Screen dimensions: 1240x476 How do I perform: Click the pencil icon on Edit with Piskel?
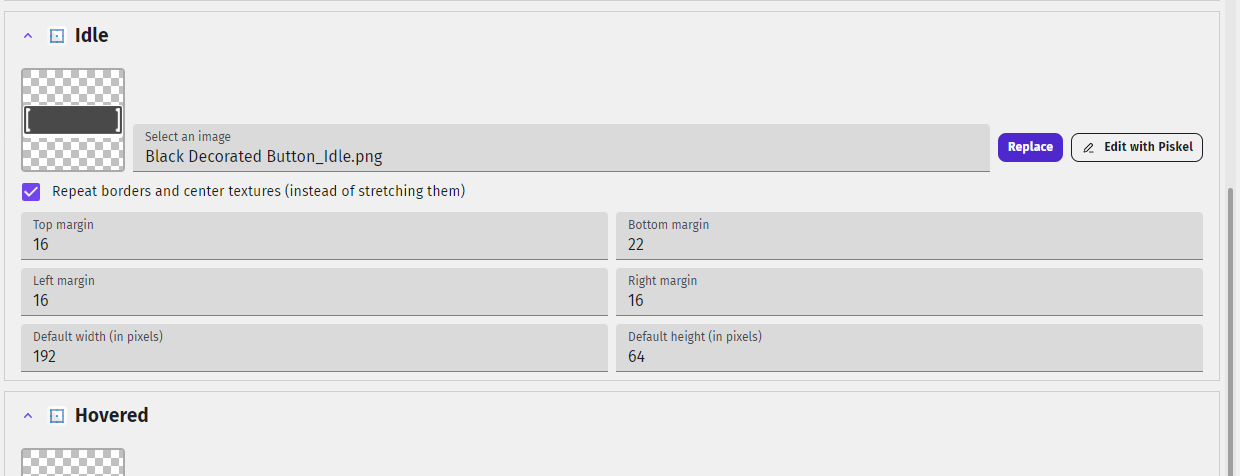[1089, 147]
